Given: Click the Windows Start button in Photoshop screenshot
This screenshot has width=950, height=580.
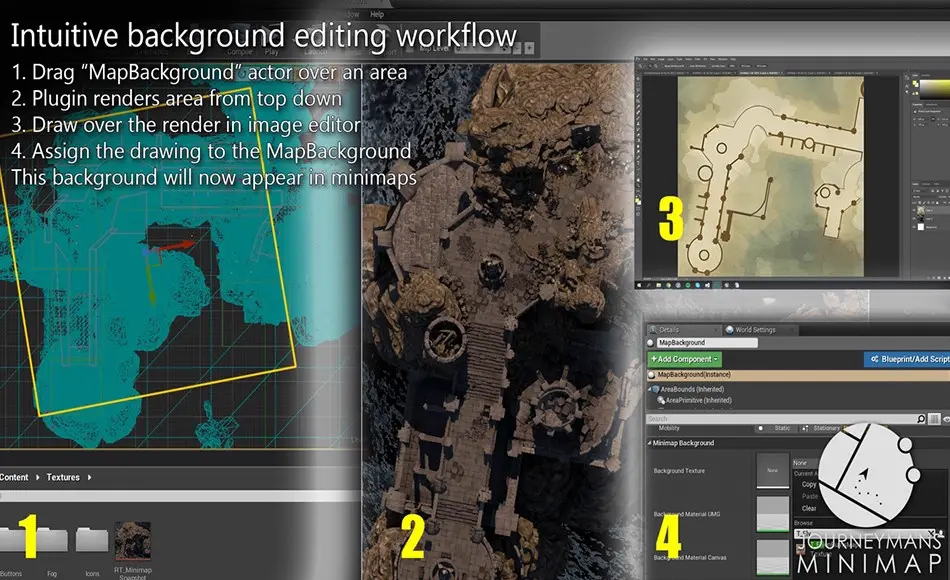Looking at the screenshot, I should 640,285.
